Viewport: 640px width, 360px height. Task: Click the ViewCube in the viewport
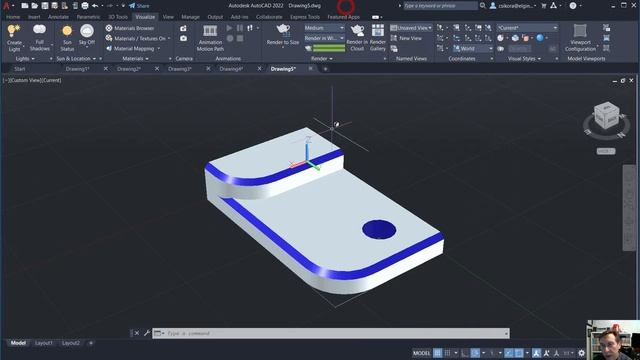pos(607,116)
